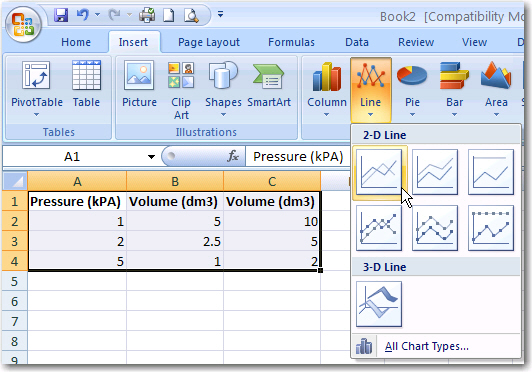Open the Undo history dropdown arrow
Image resolution: width=532 pixels, height=372 pixels.
click(x=97, y=15)
